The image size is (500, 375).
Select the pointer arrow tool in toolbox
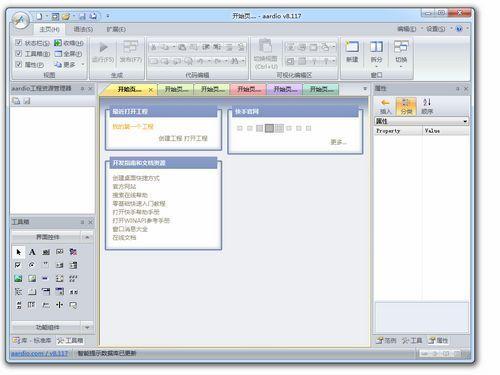point(18,252)
